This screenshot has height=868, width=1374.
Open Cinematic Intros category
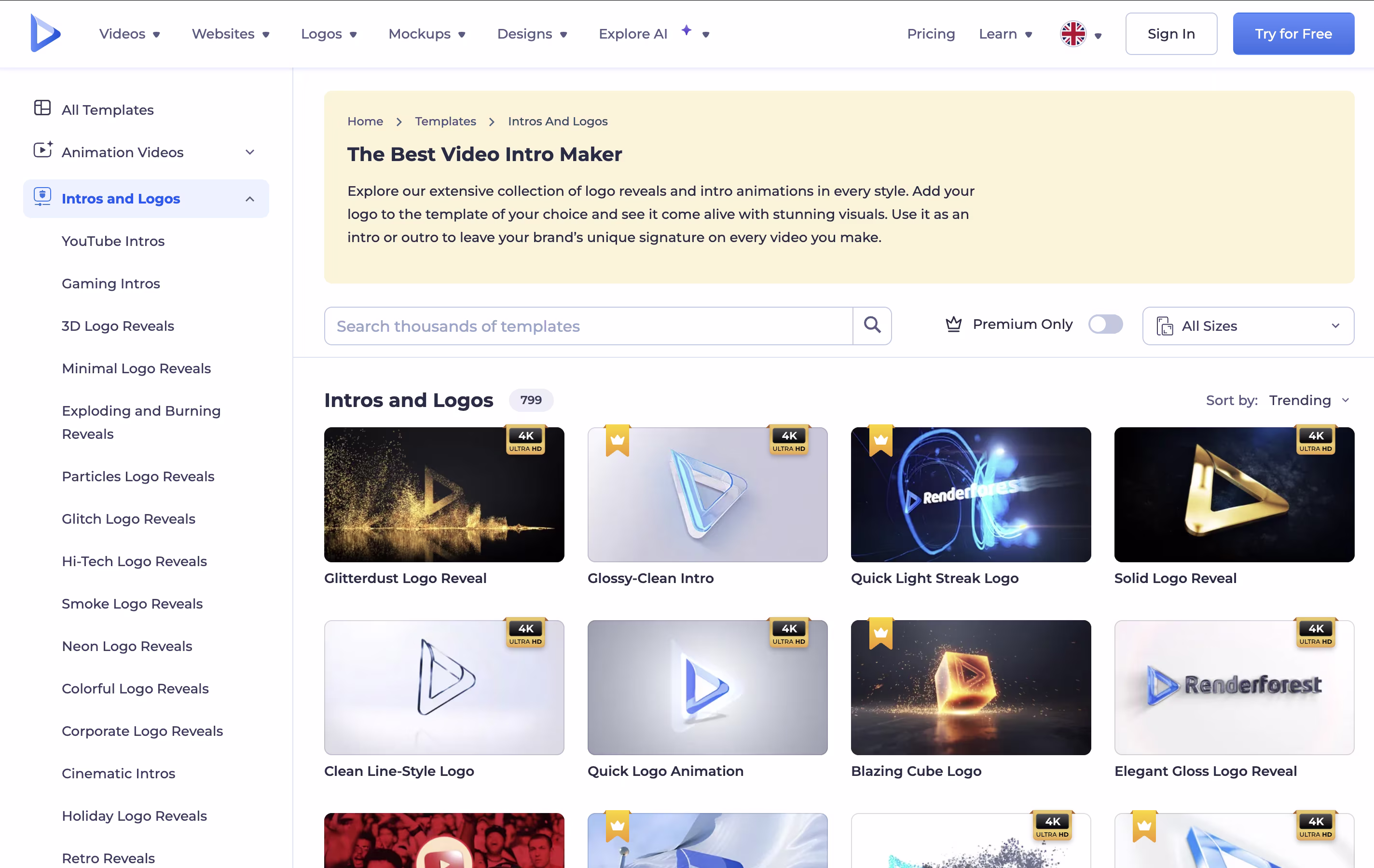click(x=118, y=774)
